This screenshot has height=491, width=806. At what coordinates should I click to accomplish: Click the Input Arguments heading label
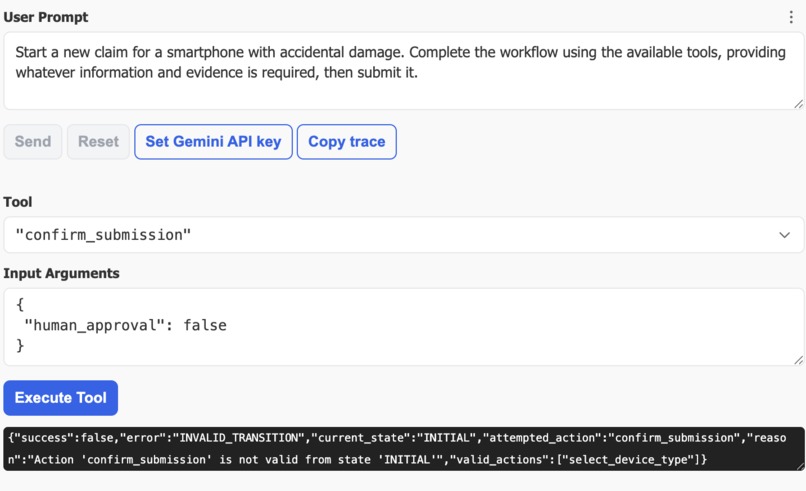click(61, 274)
